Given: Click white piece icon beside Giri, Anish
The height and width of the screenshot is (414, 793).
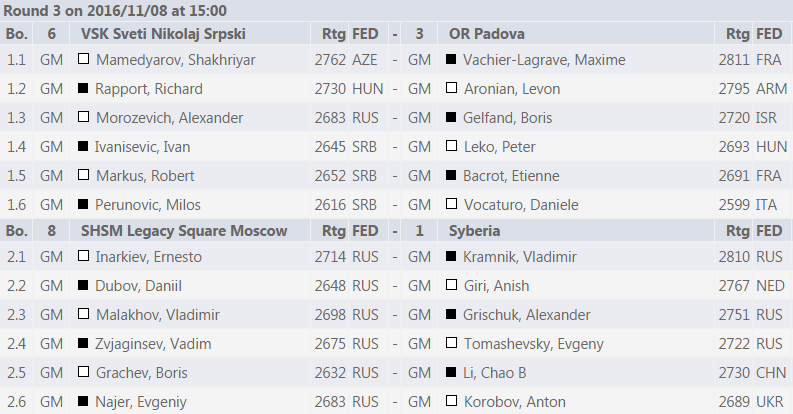Looking at the screenshot, I should tap(454, 286).
